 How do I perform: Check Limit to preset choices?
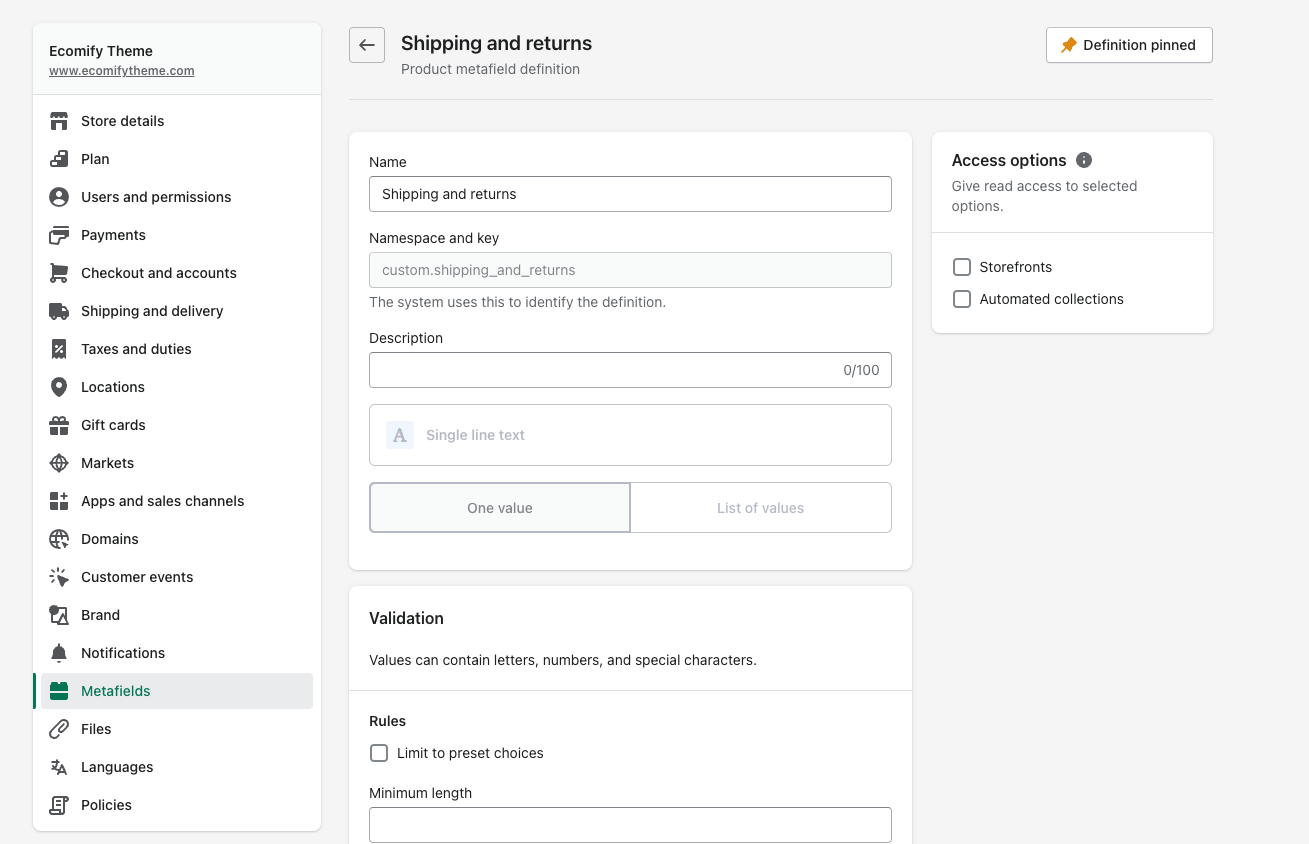(x=379, y=753)
